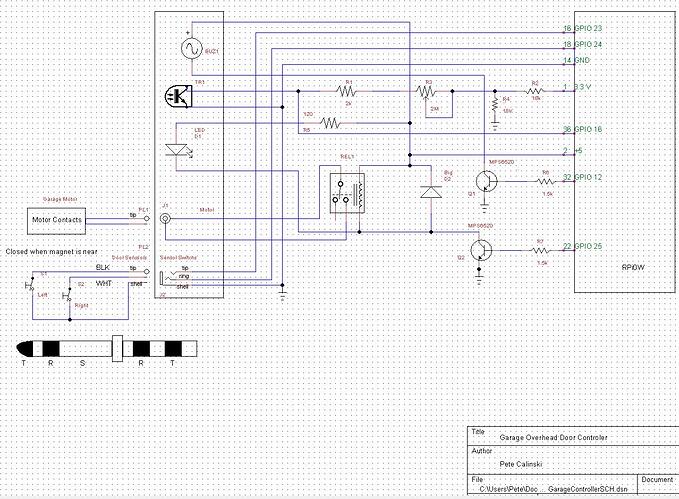Click the GPIO 23 pin label
Image resolution: width=679 pixels, height=499 pixels.
point(588,29)
